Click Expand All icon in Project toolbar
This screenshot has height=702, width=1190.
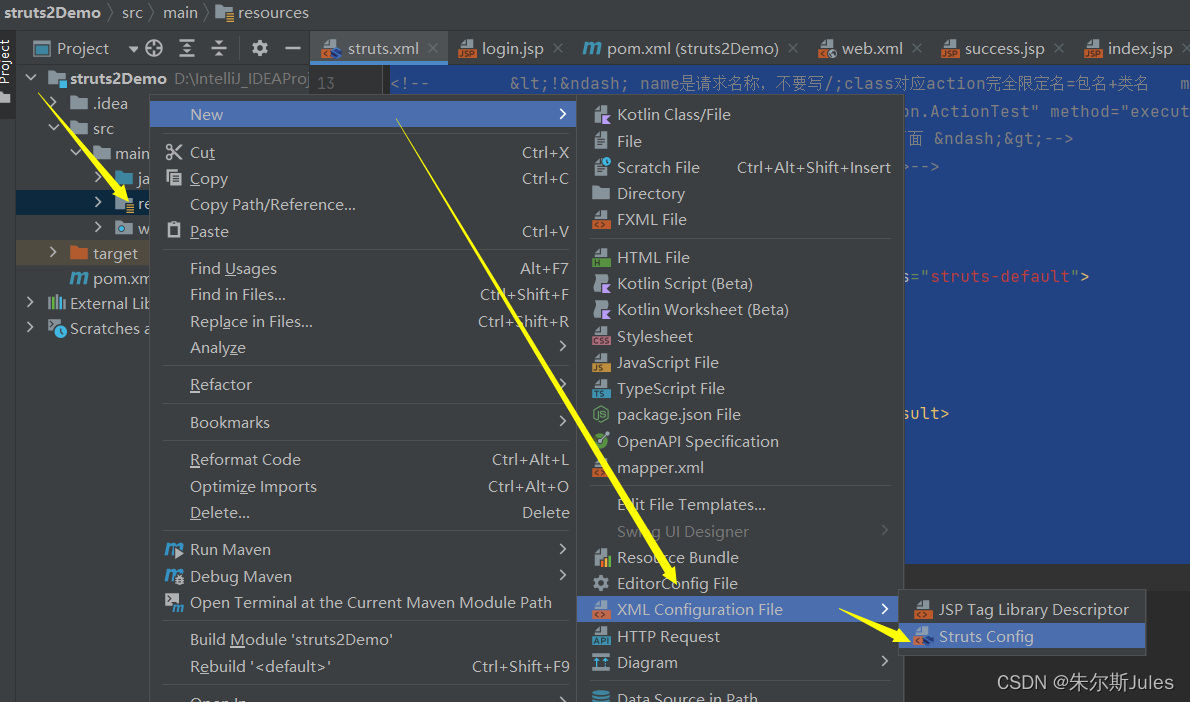pos(187,49)
